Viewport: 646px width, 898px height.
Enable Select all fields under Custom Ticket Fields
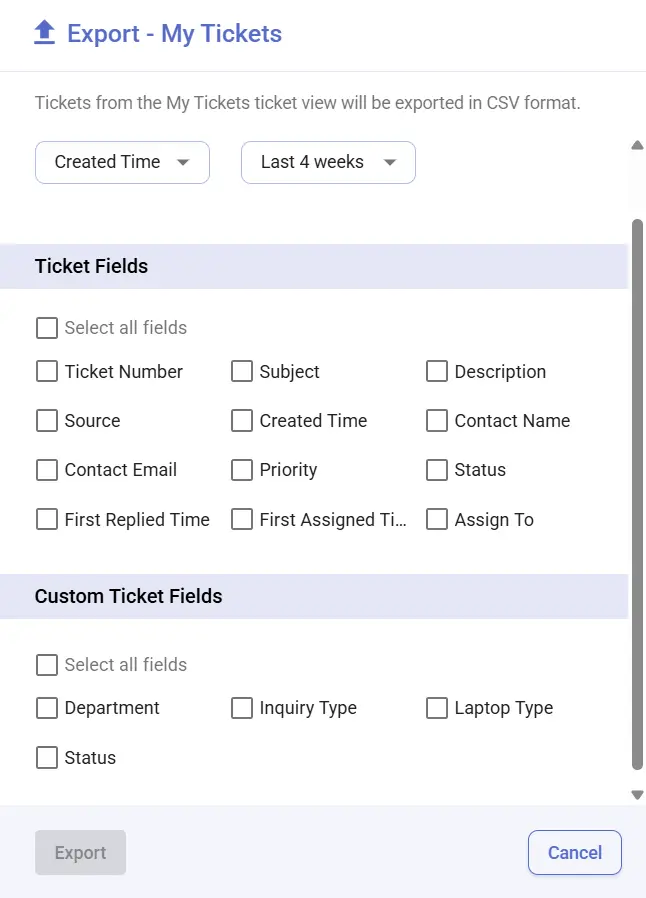tap(46, 664)
